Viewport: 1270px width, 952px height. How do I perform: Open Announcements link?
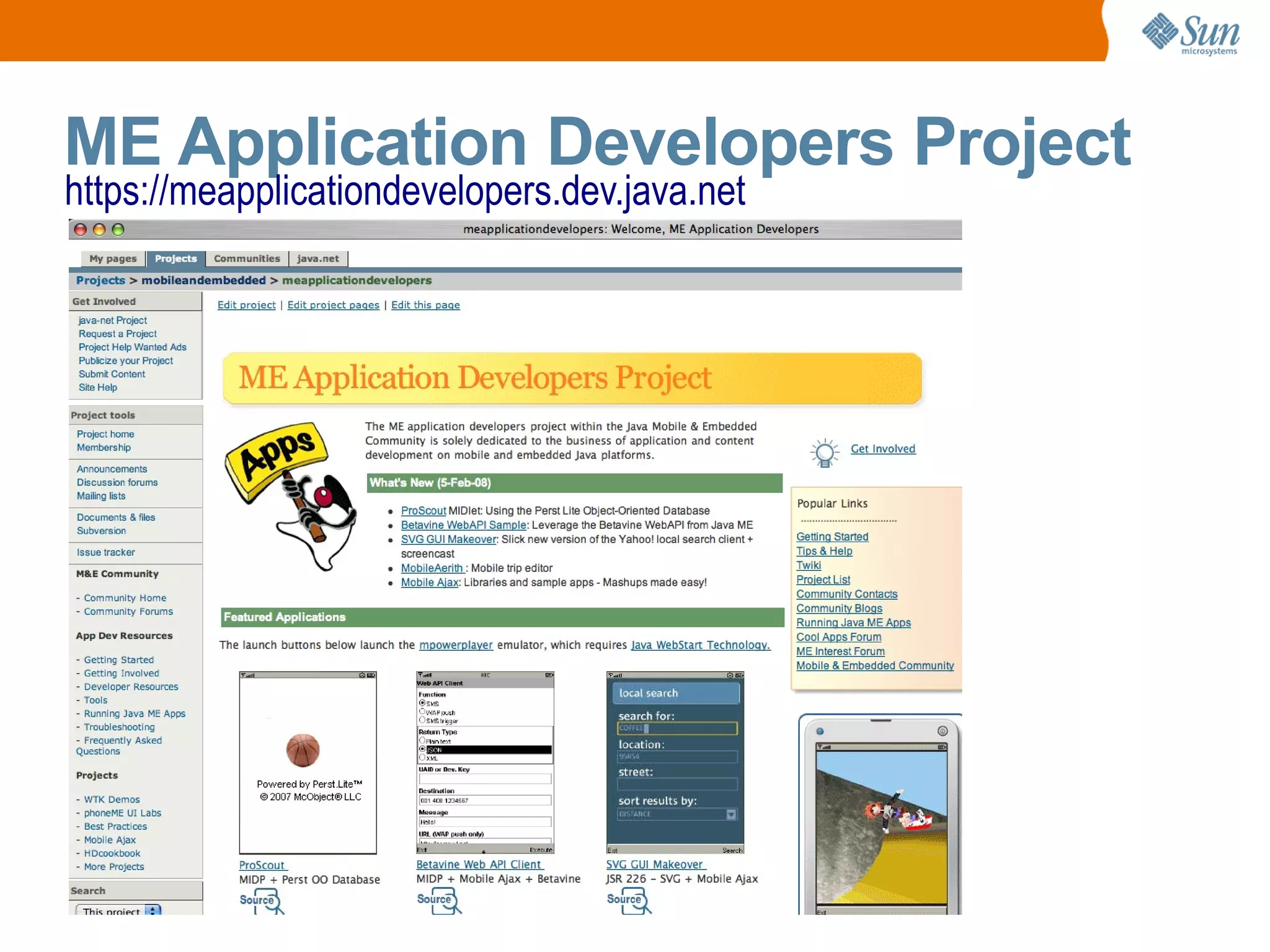pyautogui.click(x=112, y=469)
